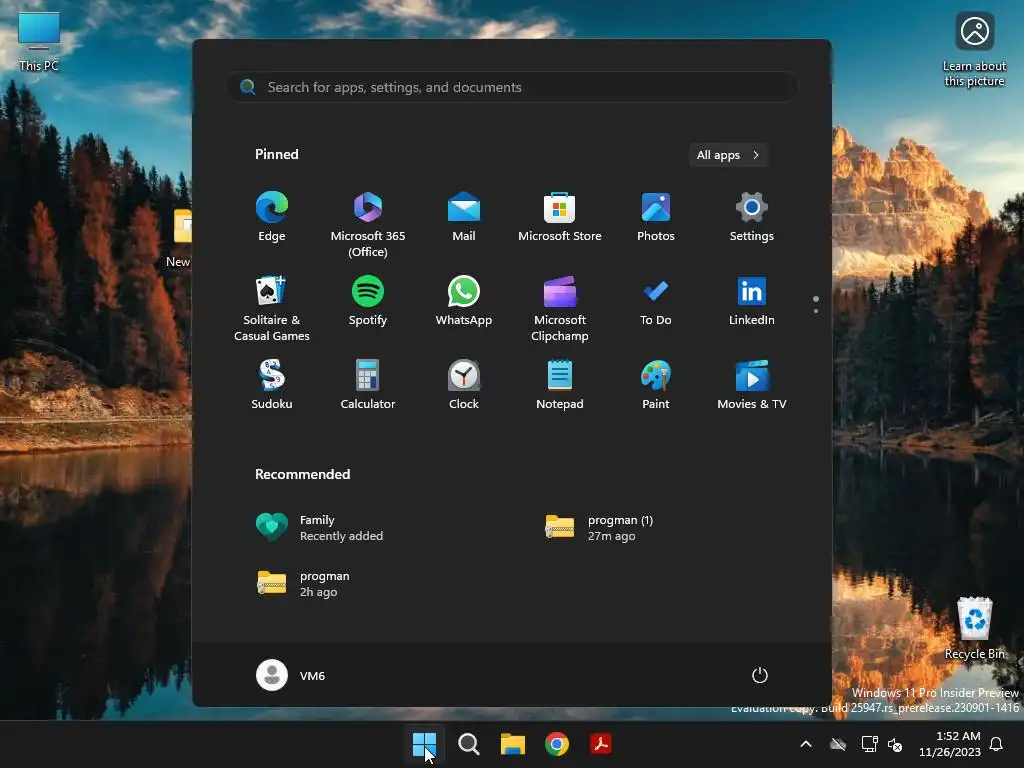Open taskbar Search
This screenshot has height=768, width=1024.
pyautogui.click(x=468, y=744)
